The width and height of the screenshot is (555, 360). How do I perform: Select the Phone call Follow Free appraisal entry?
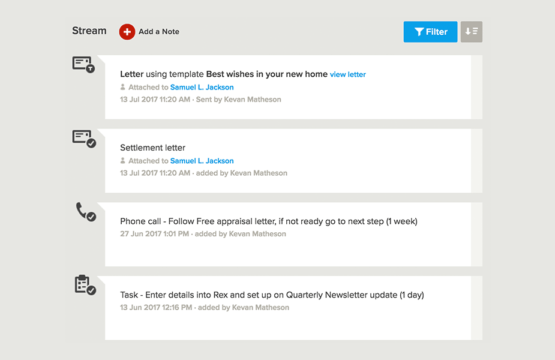[x=269, y=221]
